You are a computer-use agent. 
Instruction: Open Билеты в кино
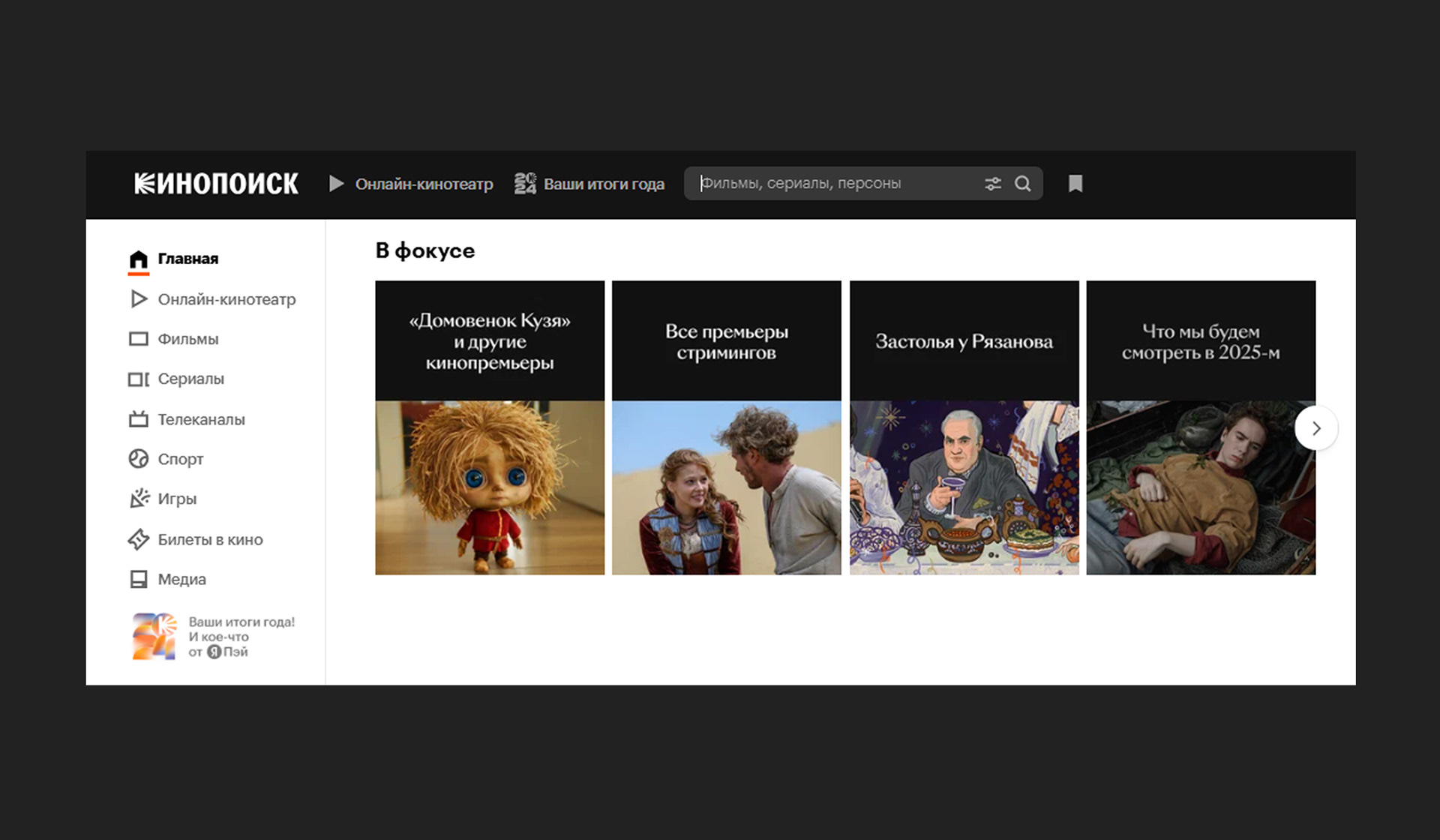pyautogui.click(x=210, y=539)
